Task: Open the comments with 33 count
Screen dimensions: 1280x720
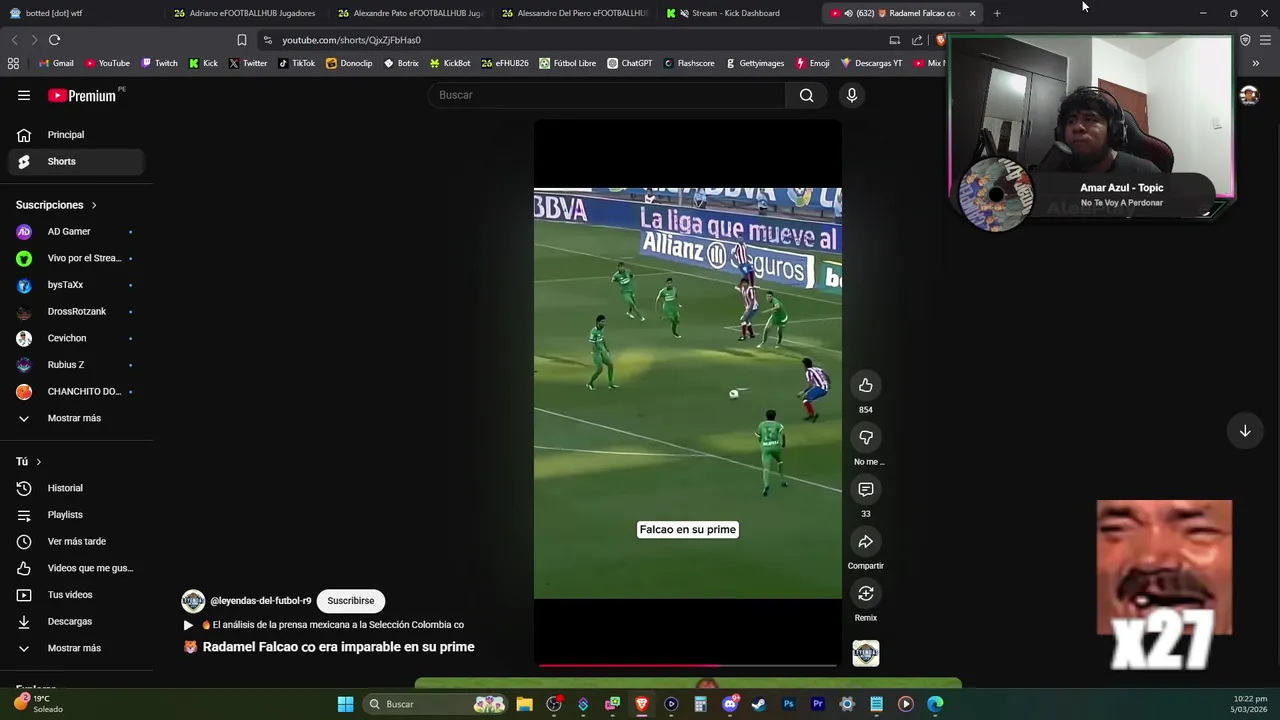Action: pos(866,490)
